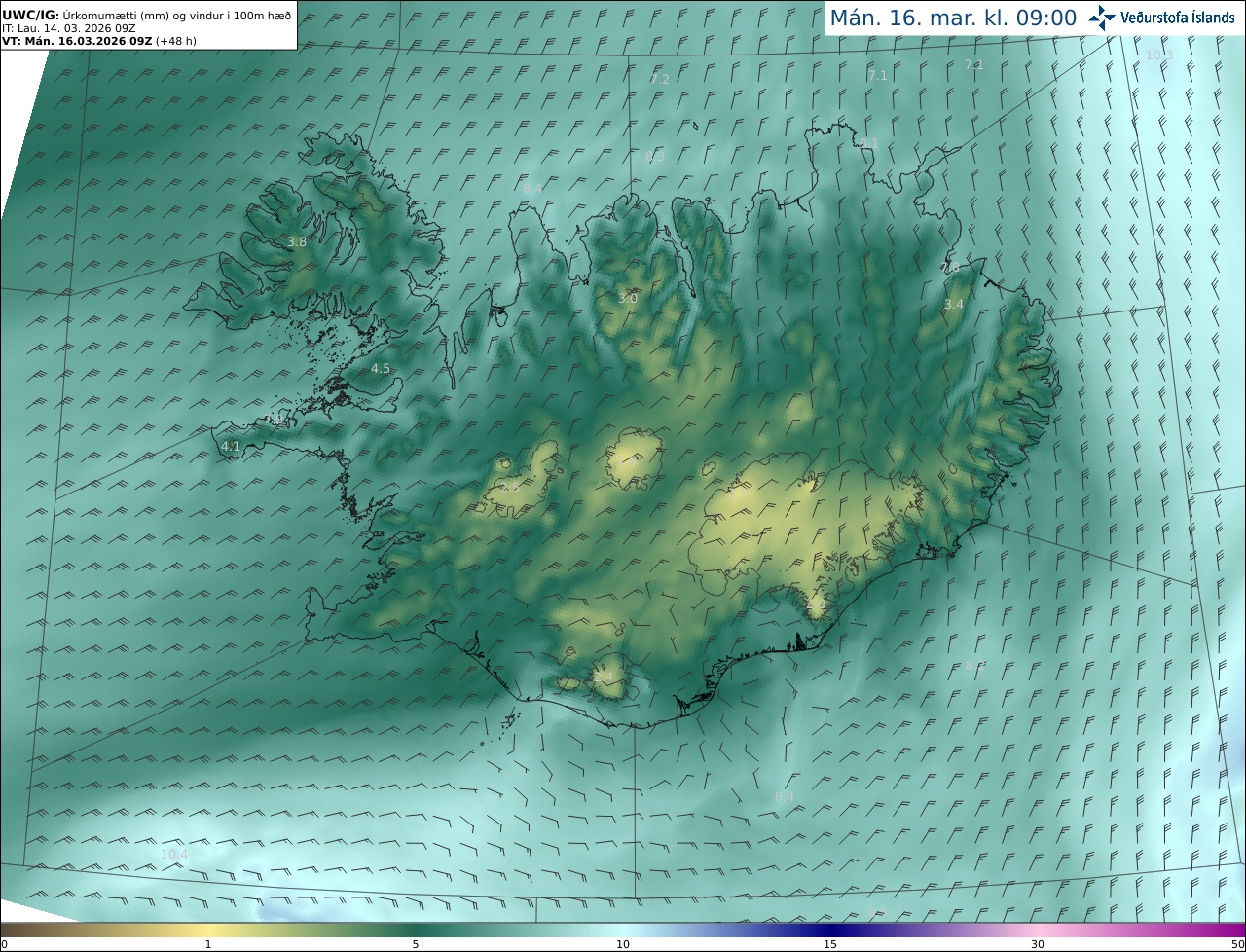Click the 3.4 value in northeast Iceland
Viewport: 1246px width, 952px height.
954,305
